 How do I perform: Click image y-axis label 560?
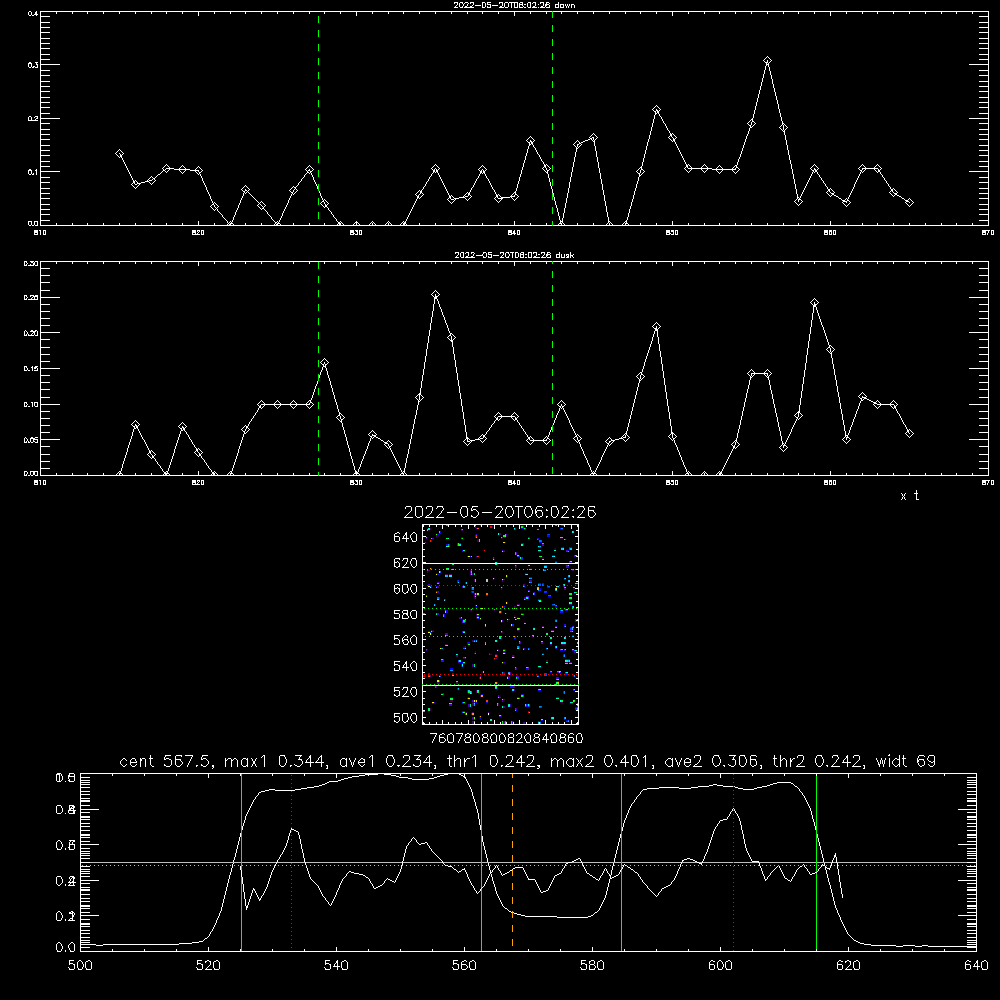click(x=406, y=640)
